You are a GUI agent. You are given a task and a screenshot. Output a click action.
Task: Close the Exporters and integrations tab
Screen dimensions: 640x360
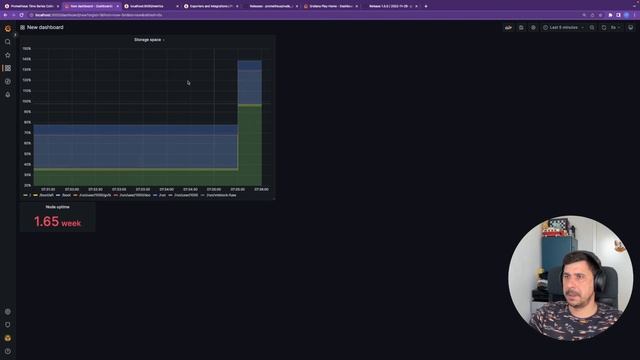coord(237,6)
